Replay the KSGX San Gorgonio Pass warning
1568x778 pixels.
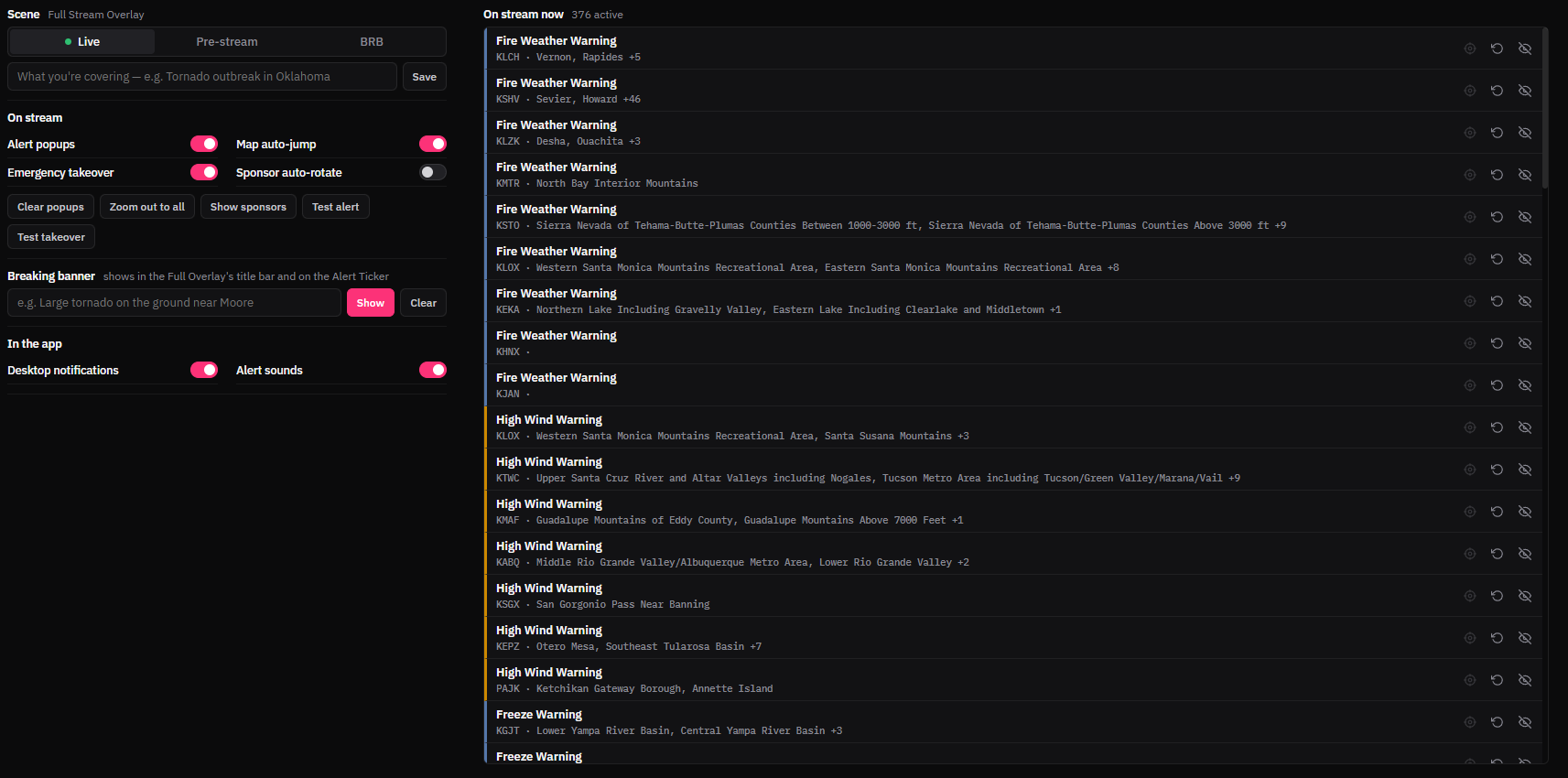pos(1498,596)
